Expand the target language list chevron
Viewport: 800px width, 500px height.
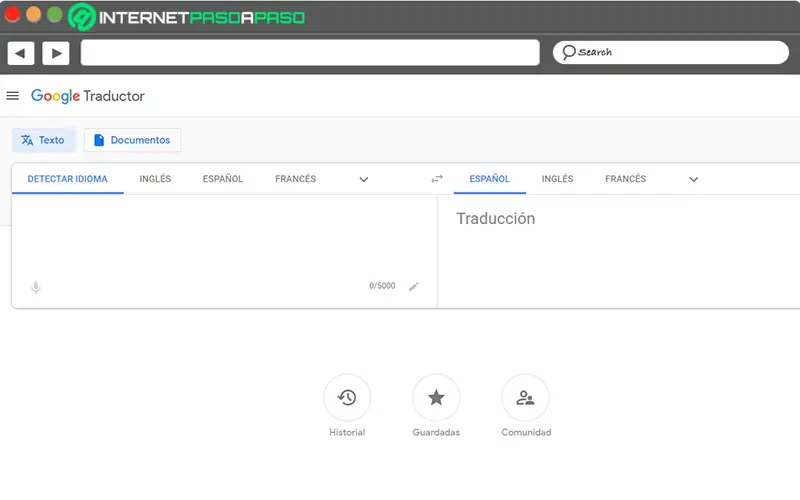tap(693, 179)
